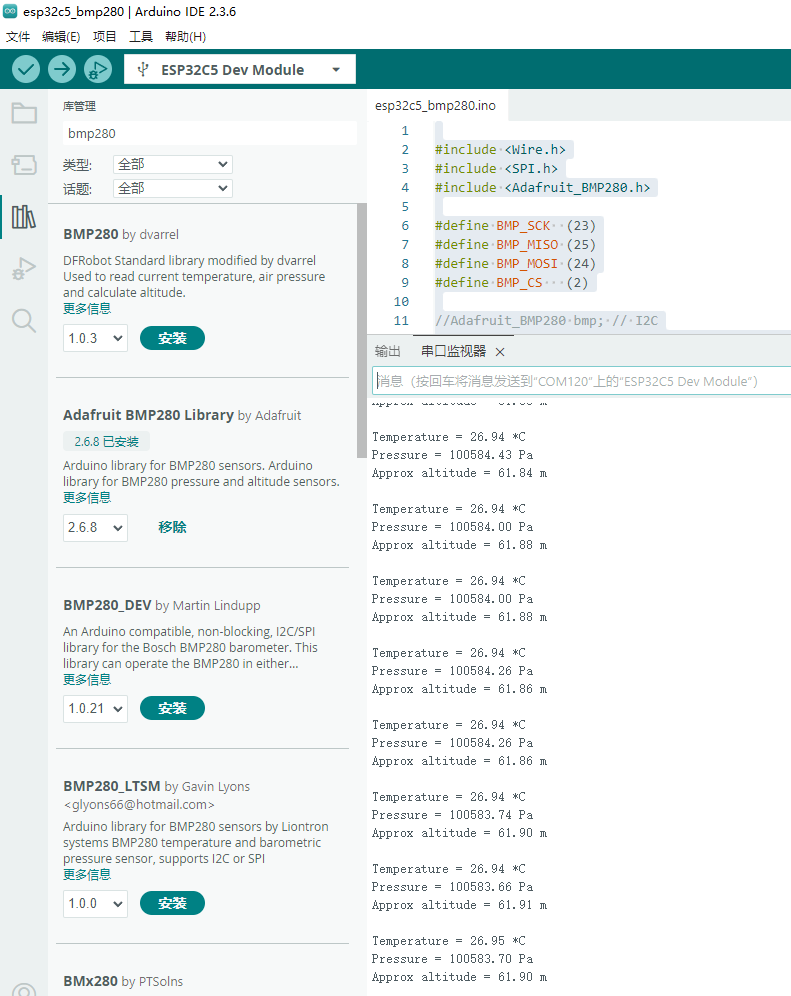Open the Search magnifier in sidebar
The image size is (791, 996).
pyautogui.click(x=24, y=320)
